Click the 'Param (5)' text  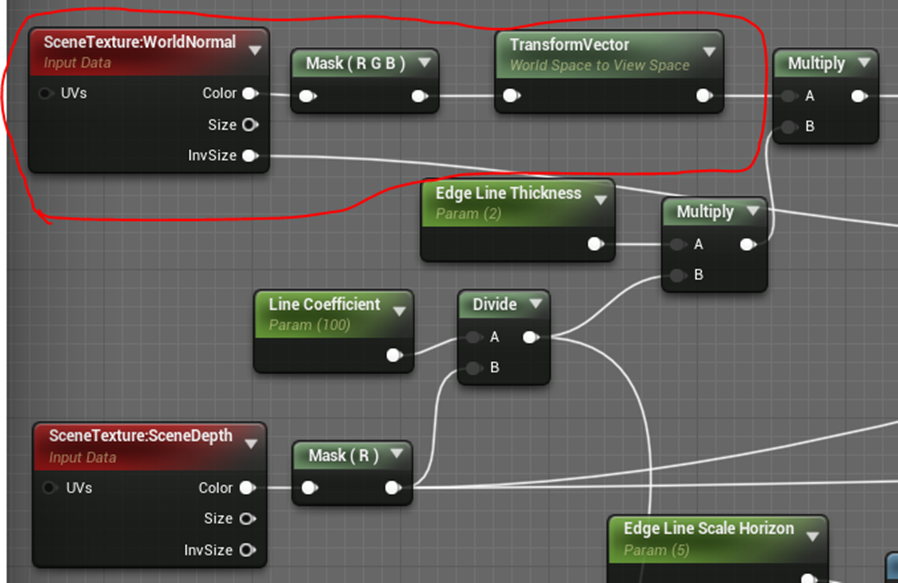pyautogui.click(x=656, y=550)
